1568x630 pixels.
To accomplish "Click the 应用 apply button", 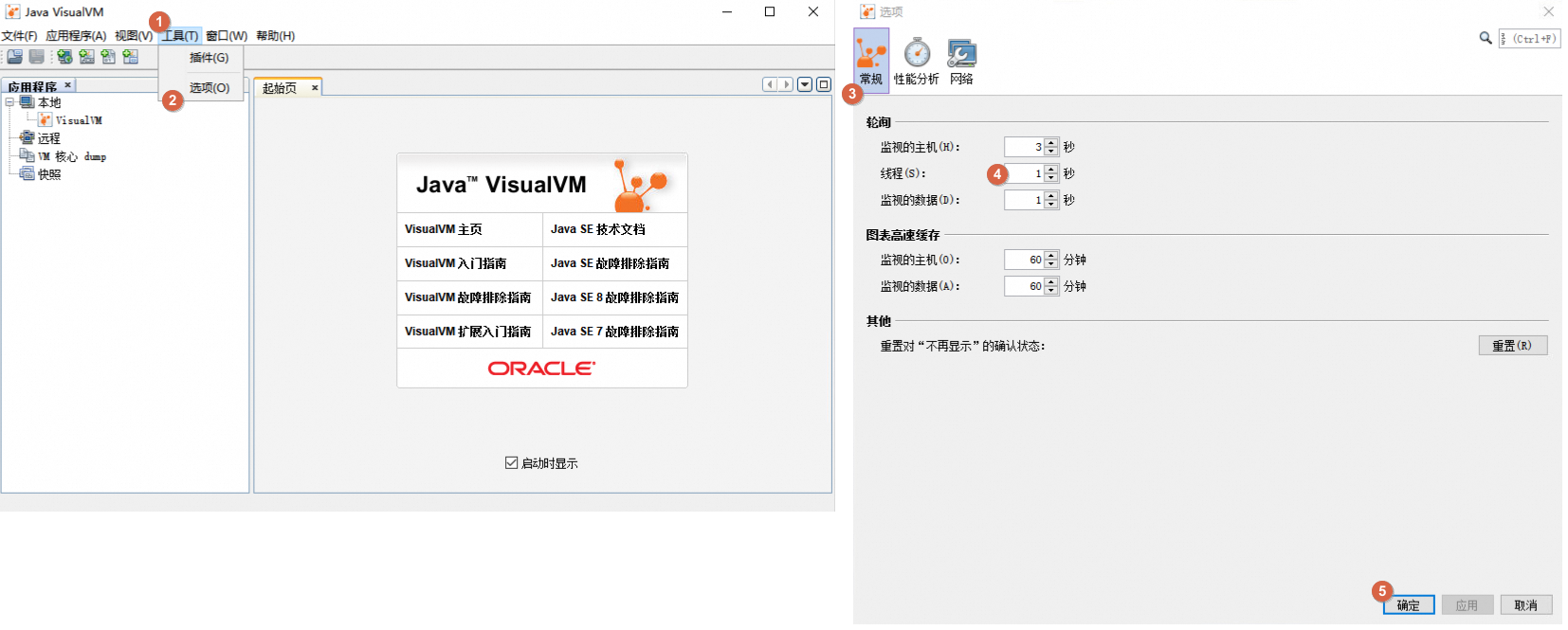I will click(x=1468, y=605).
